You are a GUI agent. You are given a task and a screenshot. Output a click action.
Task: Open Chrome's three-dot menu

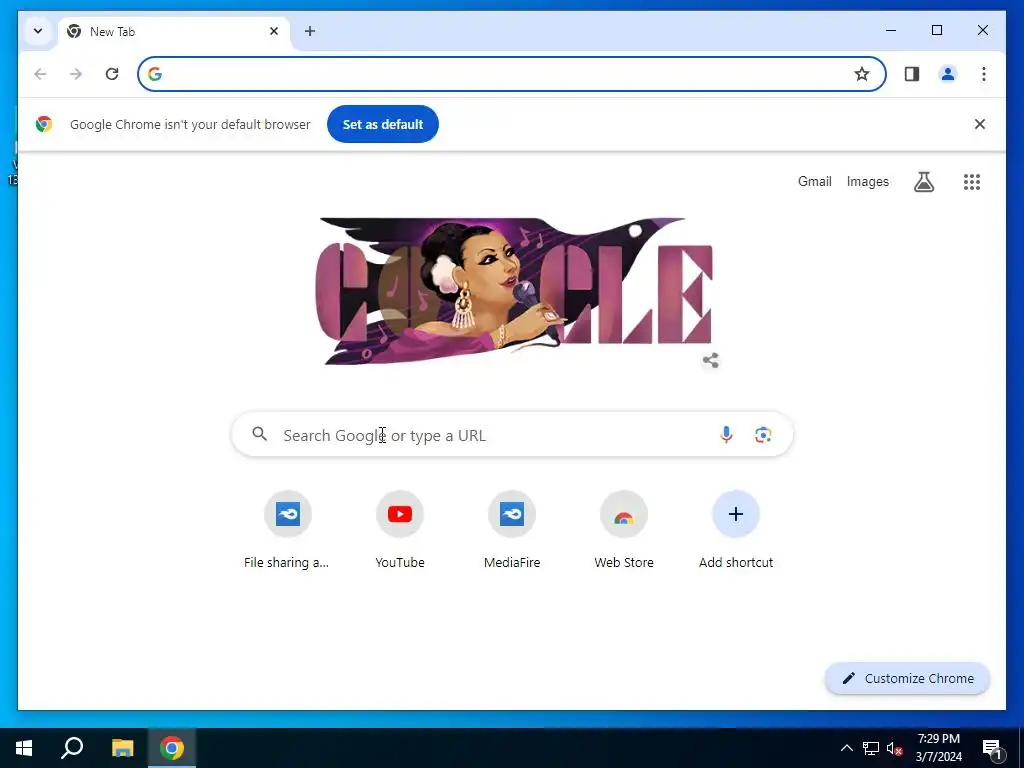(984, 74)
